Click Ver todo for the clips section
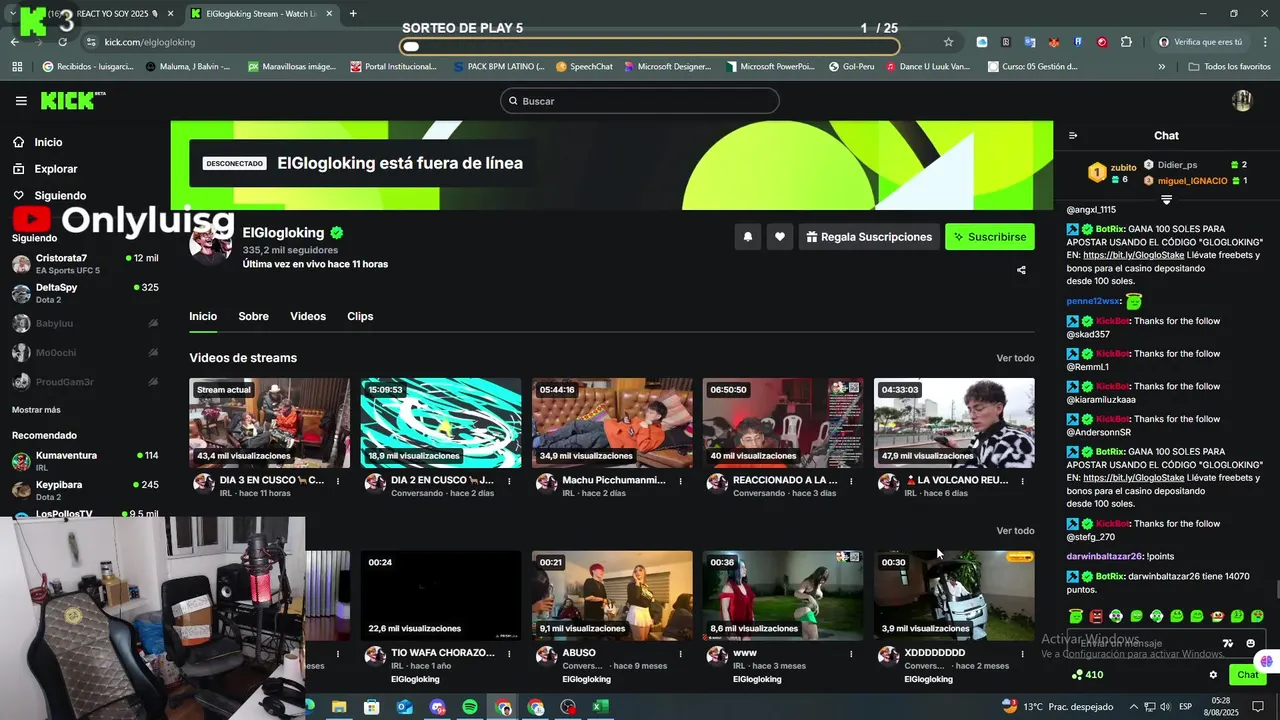Viewport: 1280px width, 720px height. (1015, 531)
